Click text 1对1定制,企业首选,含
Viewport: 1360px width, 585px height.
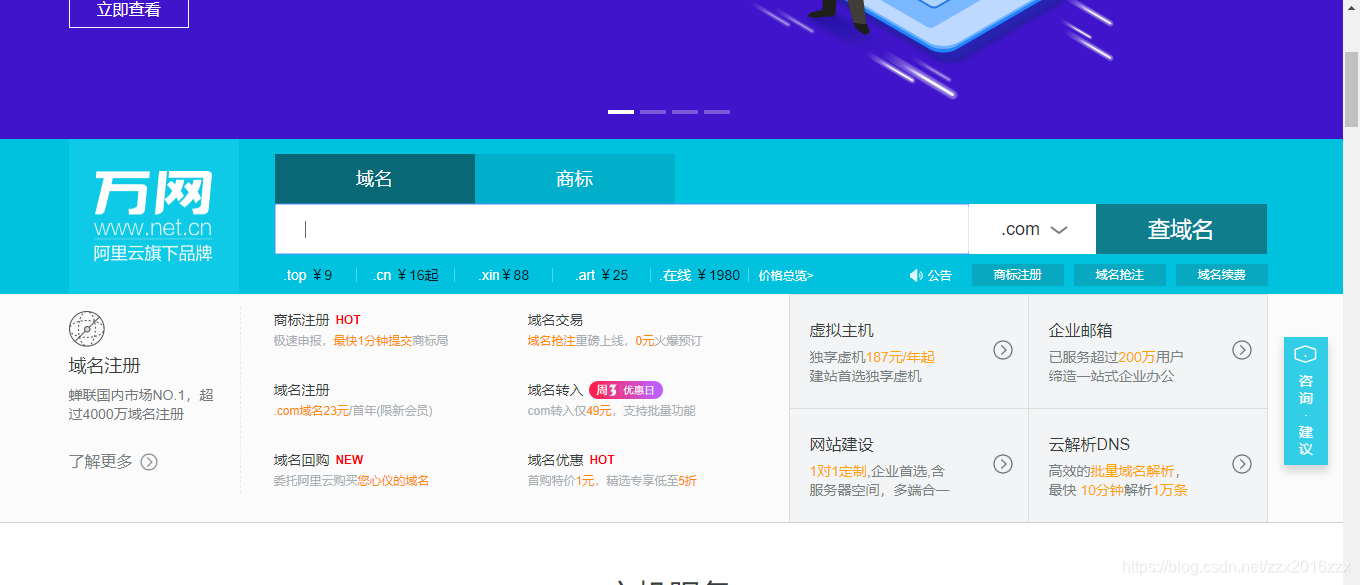tap(877, 471)
